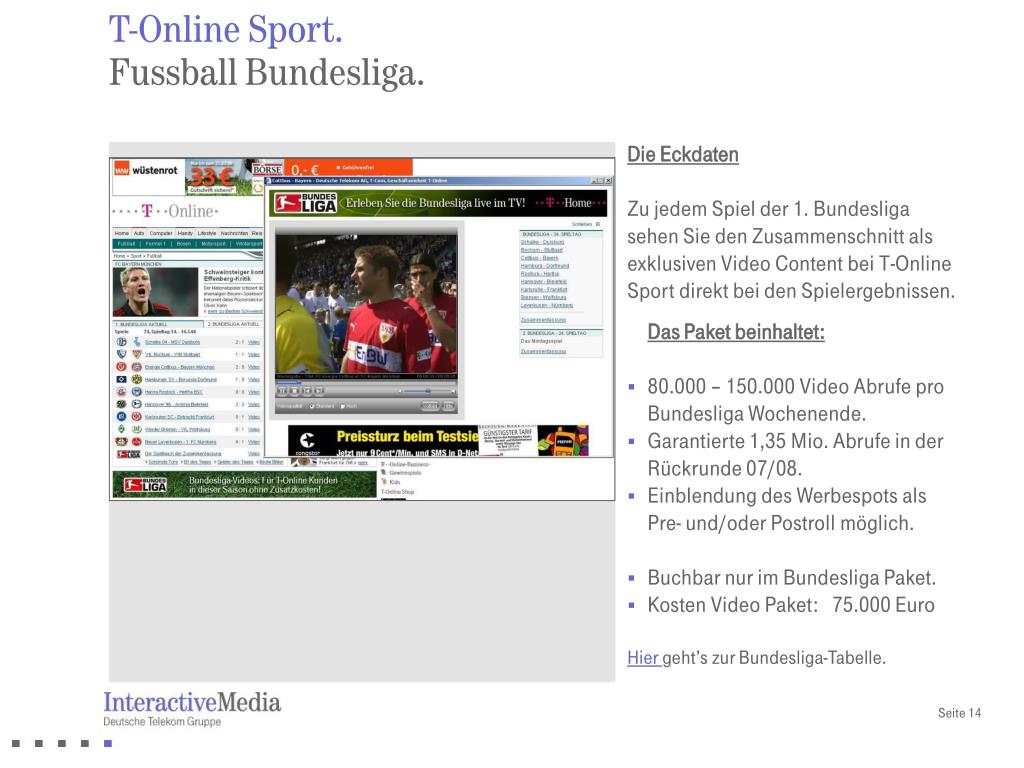The width and height of the screenshot is (1024, 768).
Task: Click the video progress bar under the video
Action: [366, 383]
